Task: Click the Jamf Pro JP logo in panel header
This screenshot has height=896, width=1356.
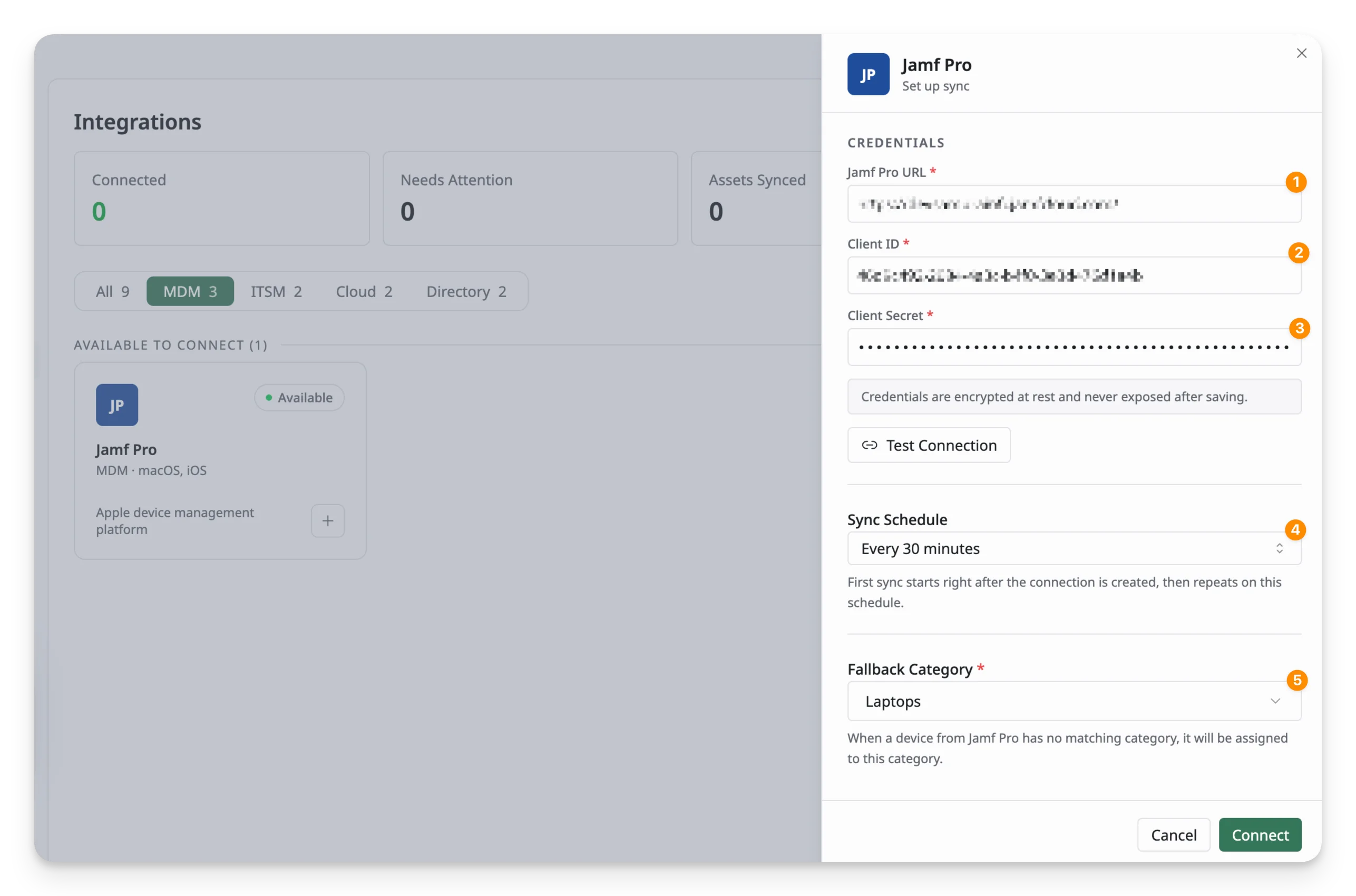Action: (868, 74)
